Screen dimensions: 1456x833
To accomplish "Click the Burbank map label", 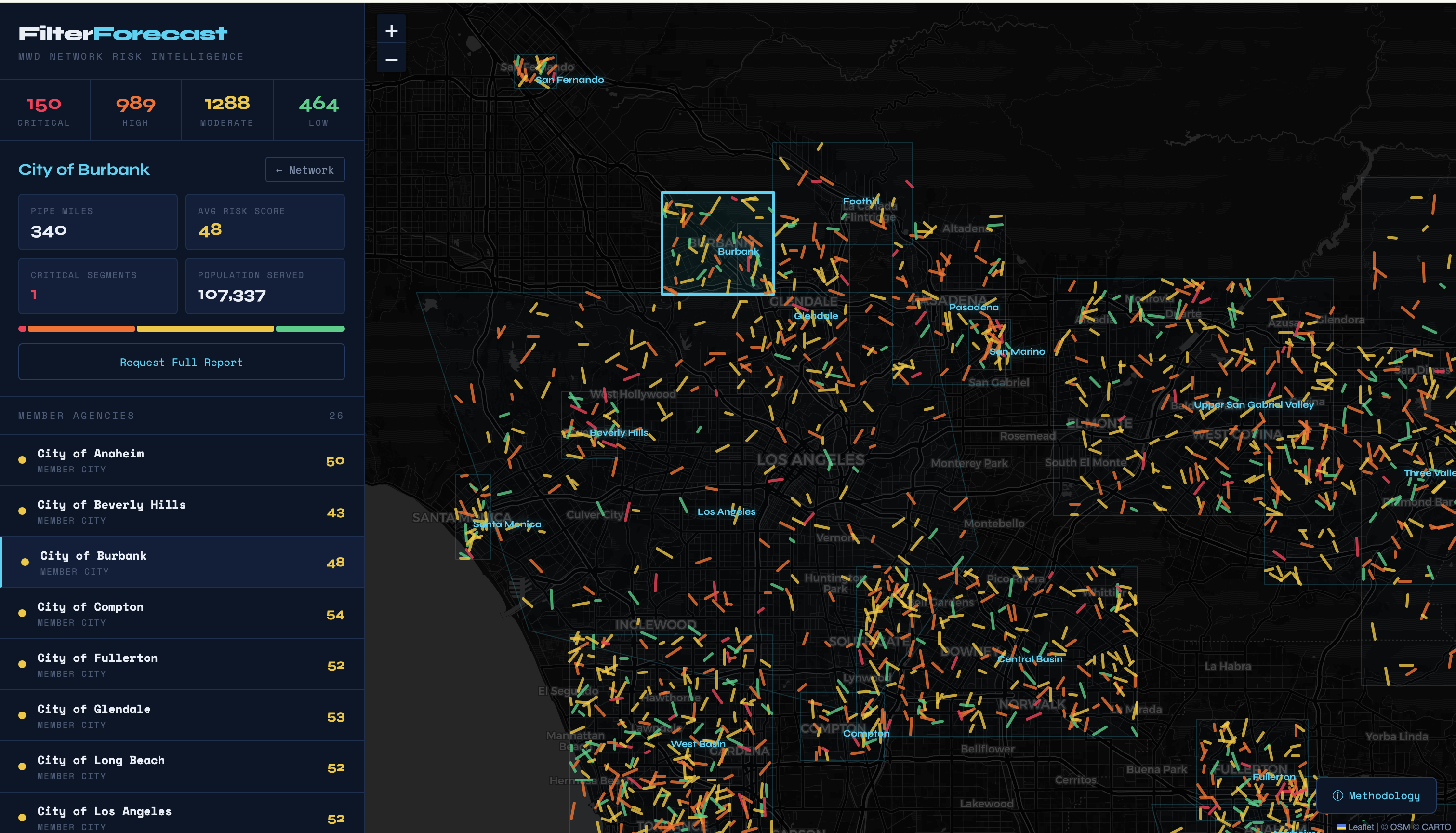I will 738,251.
